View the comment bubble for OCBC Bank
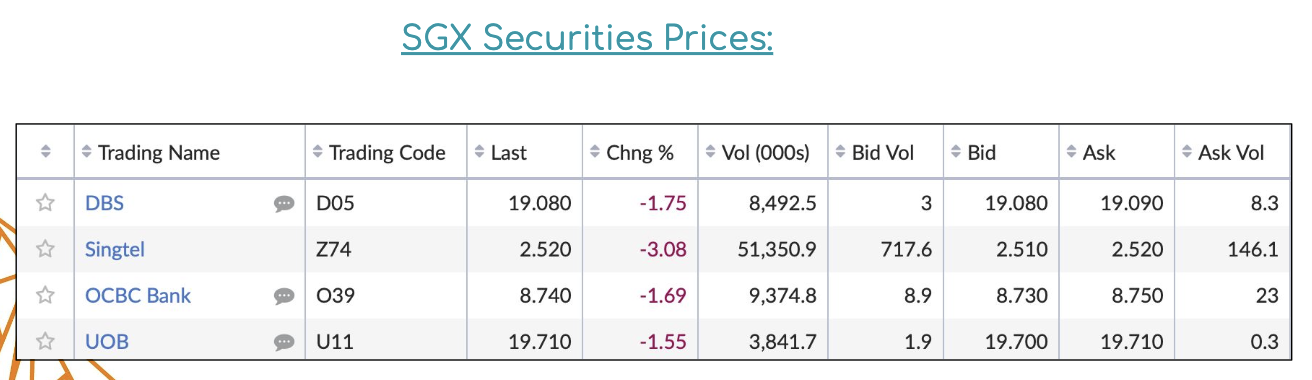The image size is (1312, 380). click(284, 296)
